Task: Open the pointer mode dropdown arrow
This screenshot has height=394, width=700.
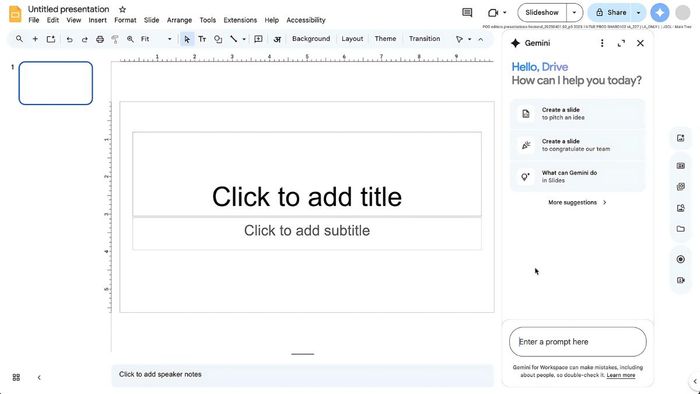Action: click(x=469, y=39)
